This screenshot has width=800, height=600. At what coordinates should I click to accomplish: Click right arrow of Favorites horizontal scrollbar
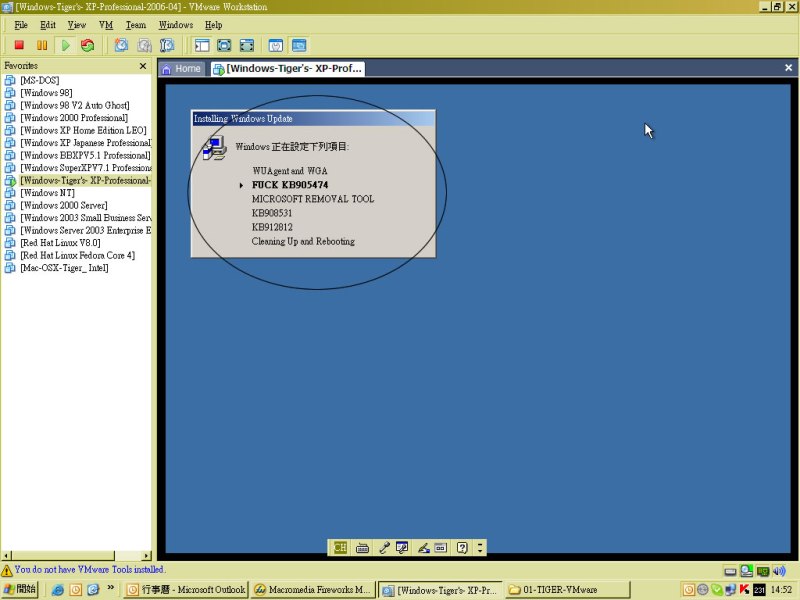(x=146, y=556)
